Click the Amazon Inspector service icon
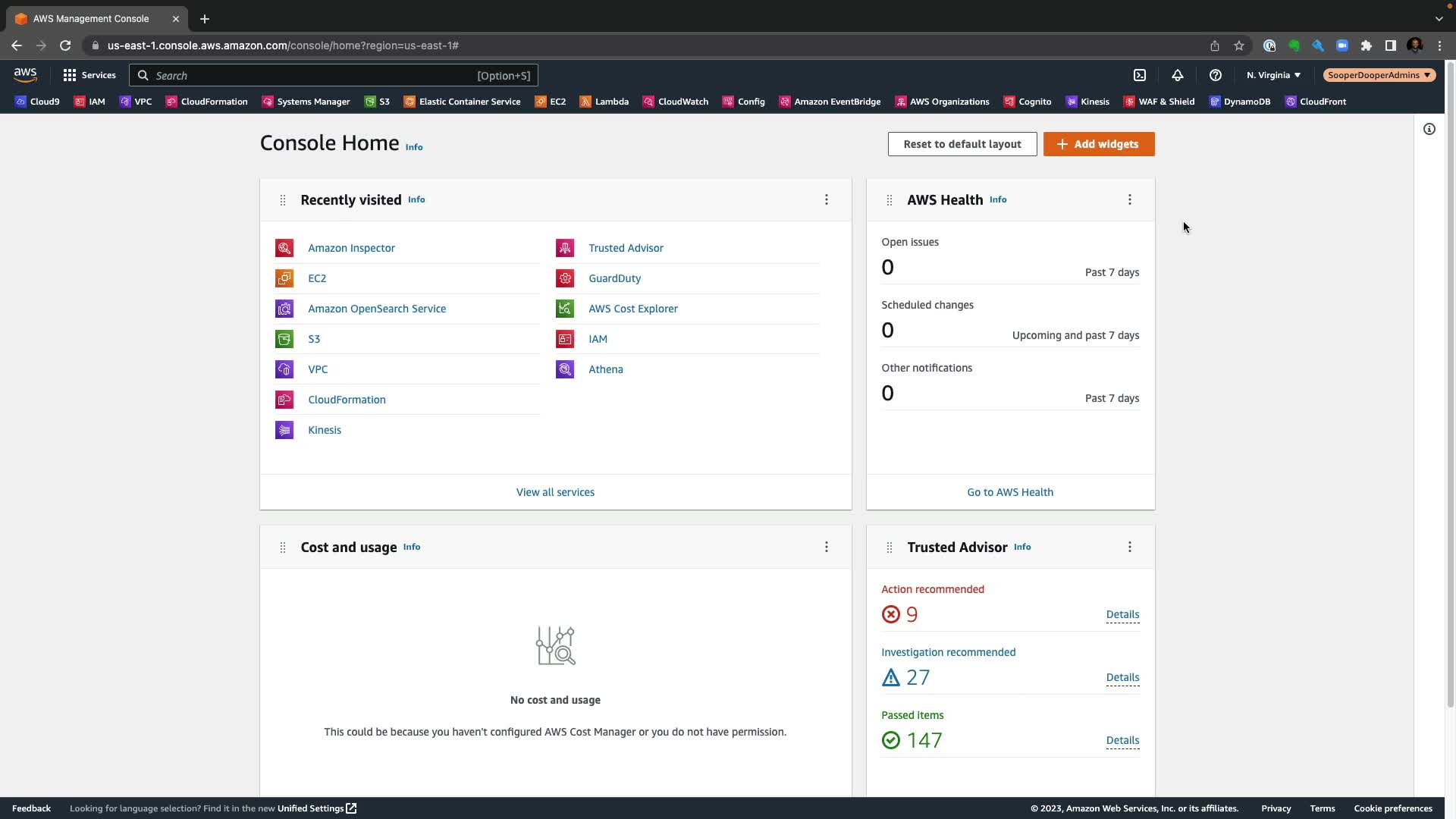This screenshot has height=819, width=1456. pyautogui.click(x=284, y=248)
